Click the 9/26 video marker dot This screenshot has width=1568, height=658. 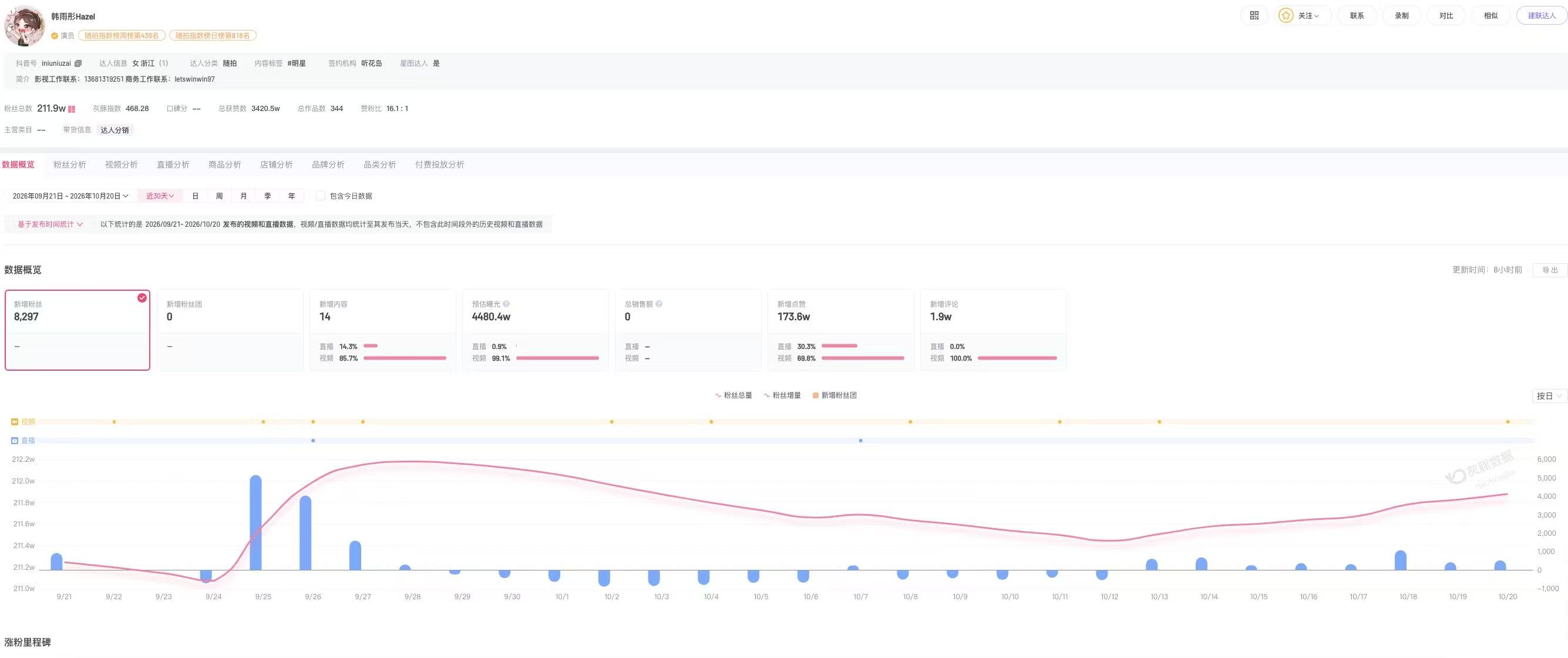click(313, 421)
